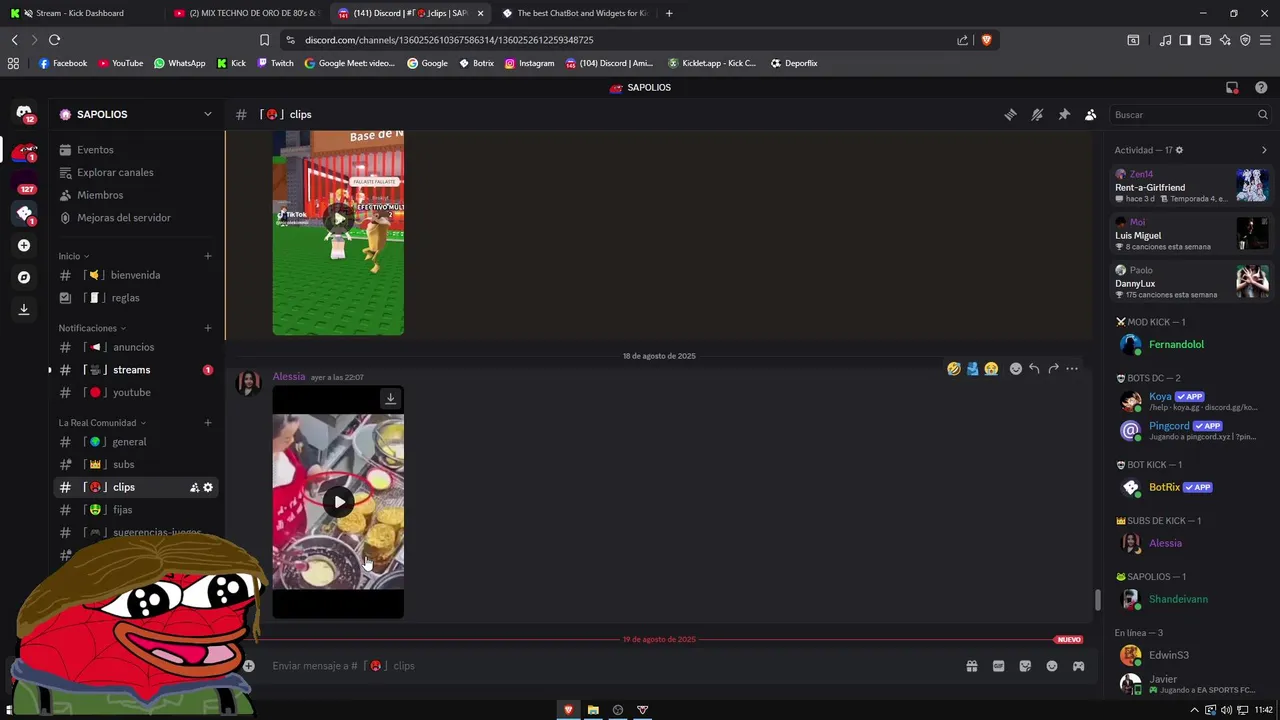Add channel to La Real Comunidad category
Viewport: 1280px width, 720px height.
(x=208, y=423)
